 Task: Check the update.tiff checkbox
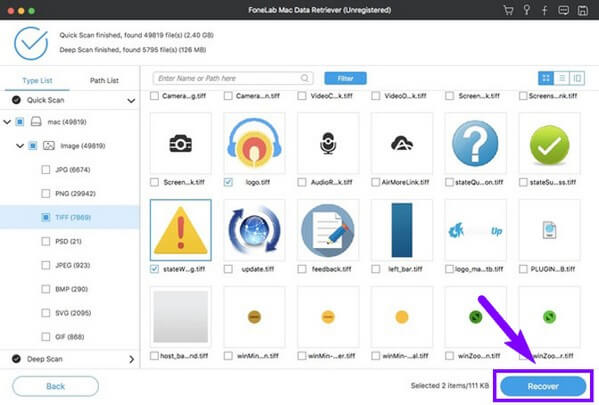(x=228, y=269)
